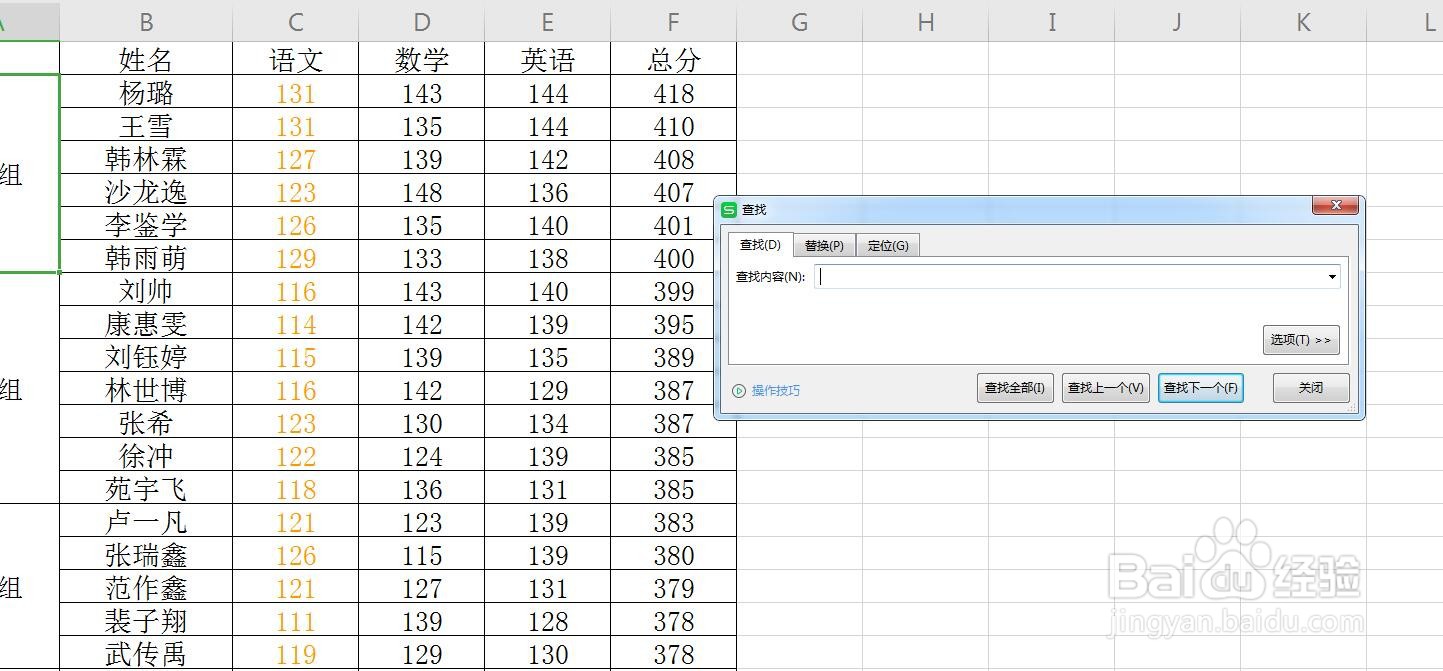Click the green WPS logo on dialog titlebar
The height and width of the screenshot is (671, 1443).
(x=731, y=209)
